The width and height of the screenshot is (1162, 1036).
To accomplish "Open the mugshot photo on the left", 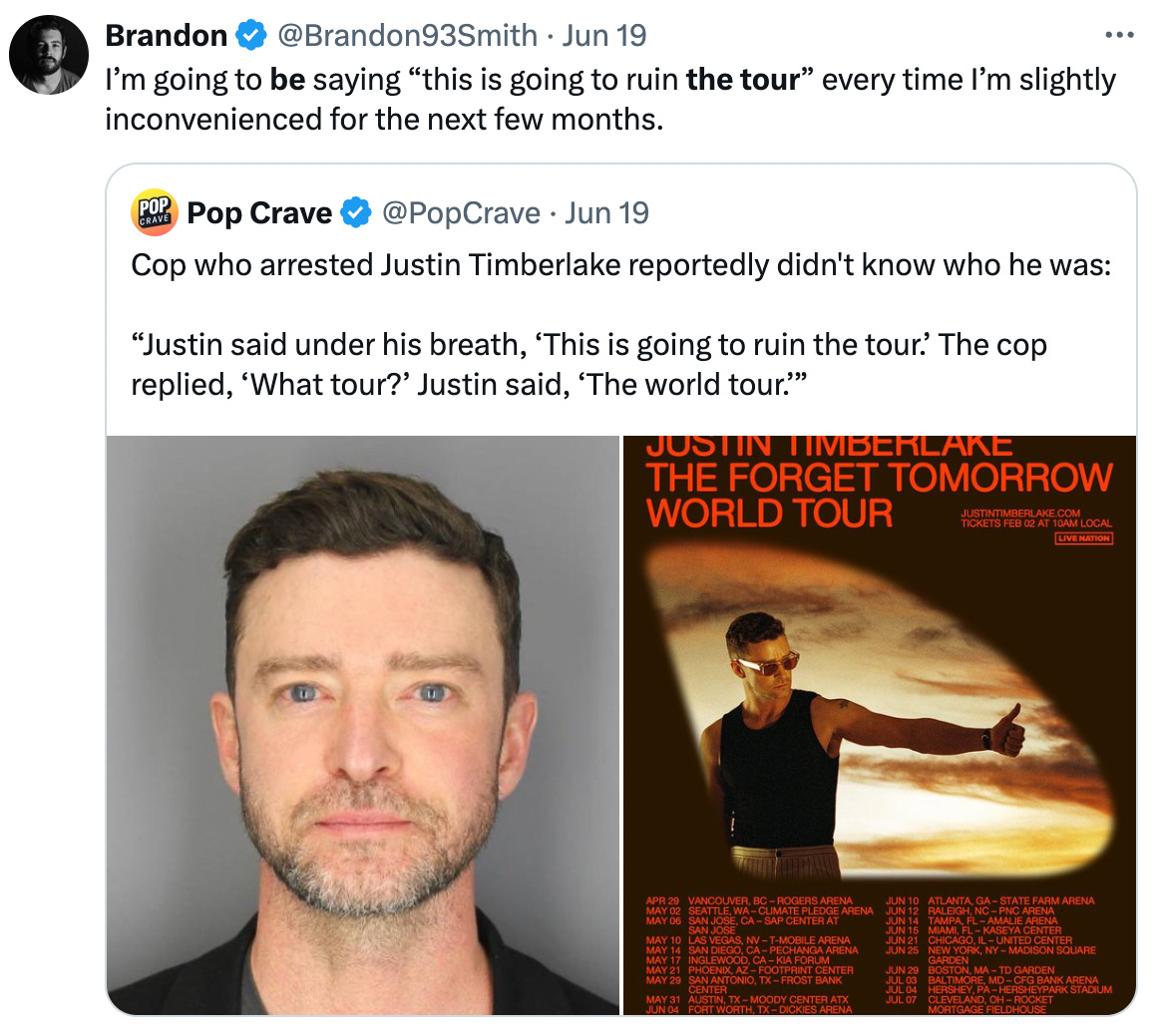I will 363,725.
